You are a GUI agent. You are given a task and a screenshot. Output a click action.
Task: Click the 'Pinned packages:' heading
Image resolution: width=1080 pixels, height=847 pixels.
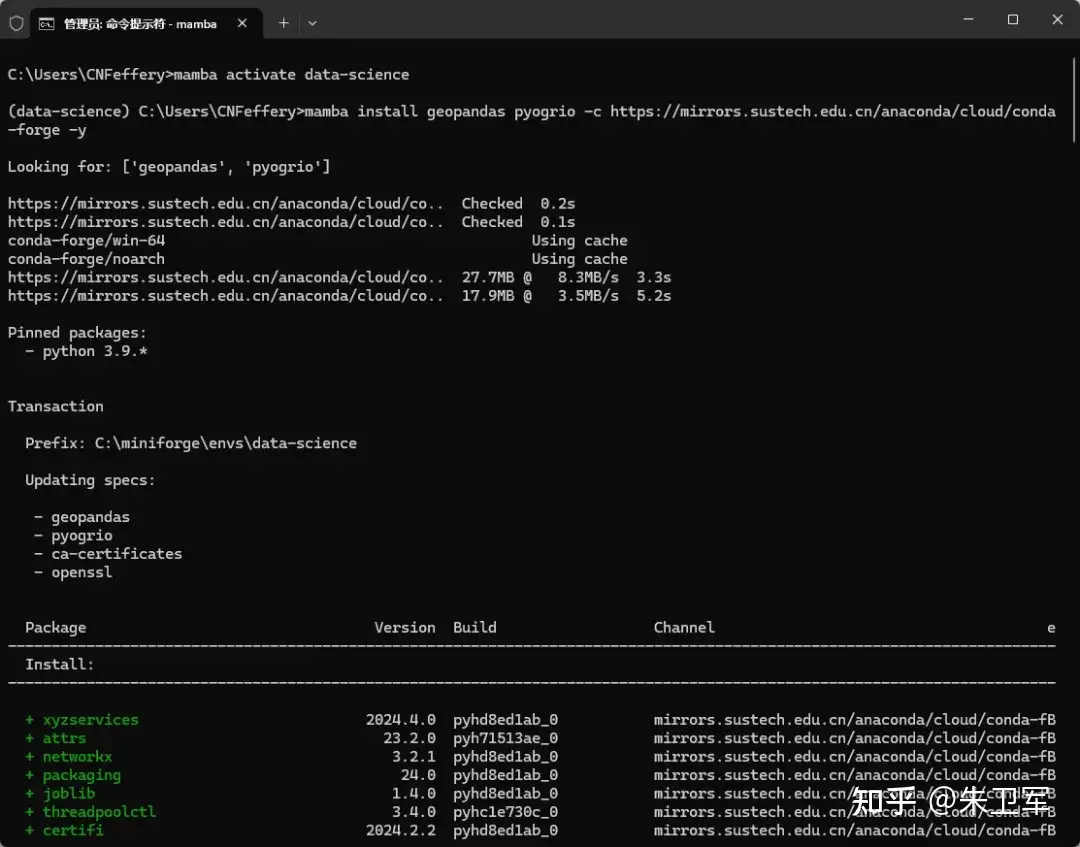[77, 333]
